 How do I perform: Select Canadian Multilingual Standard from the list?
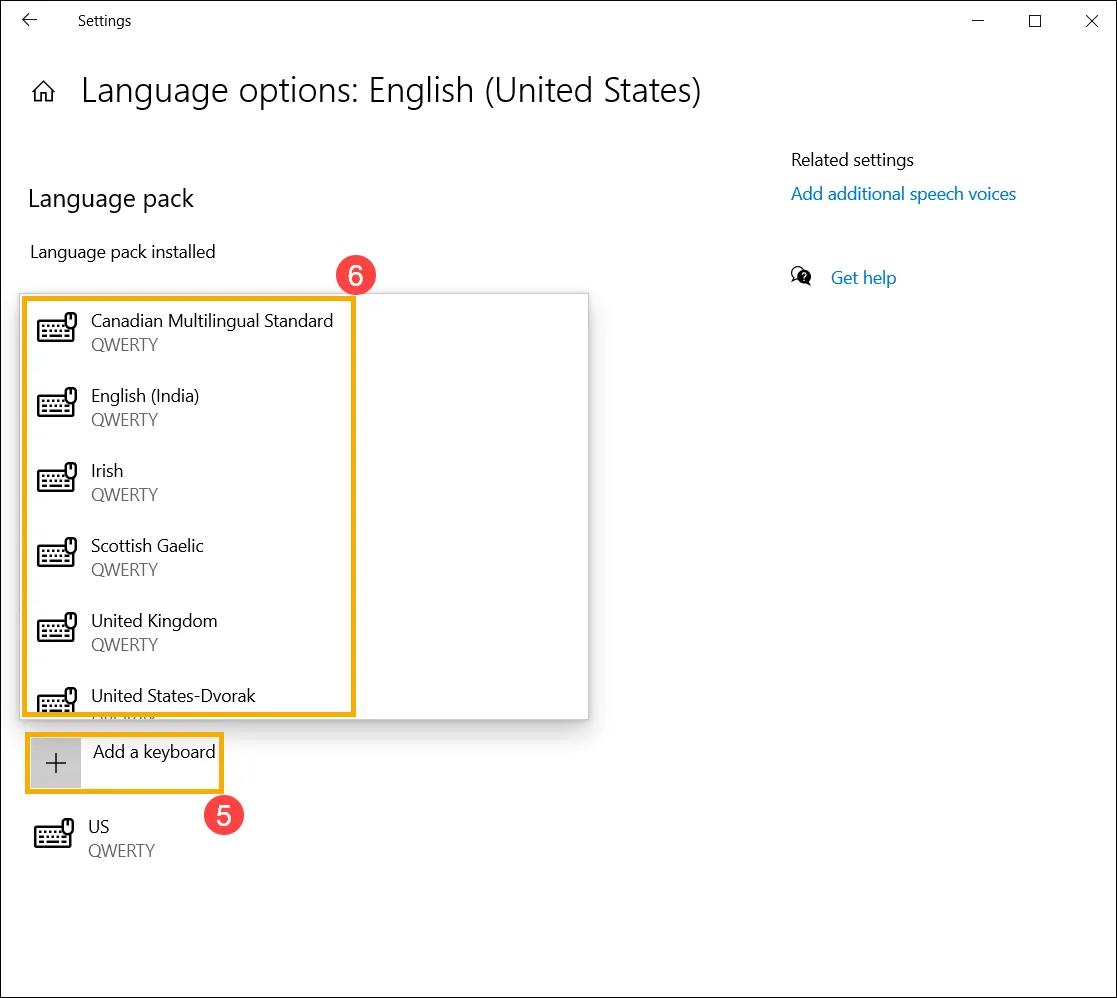coord(211,320)
